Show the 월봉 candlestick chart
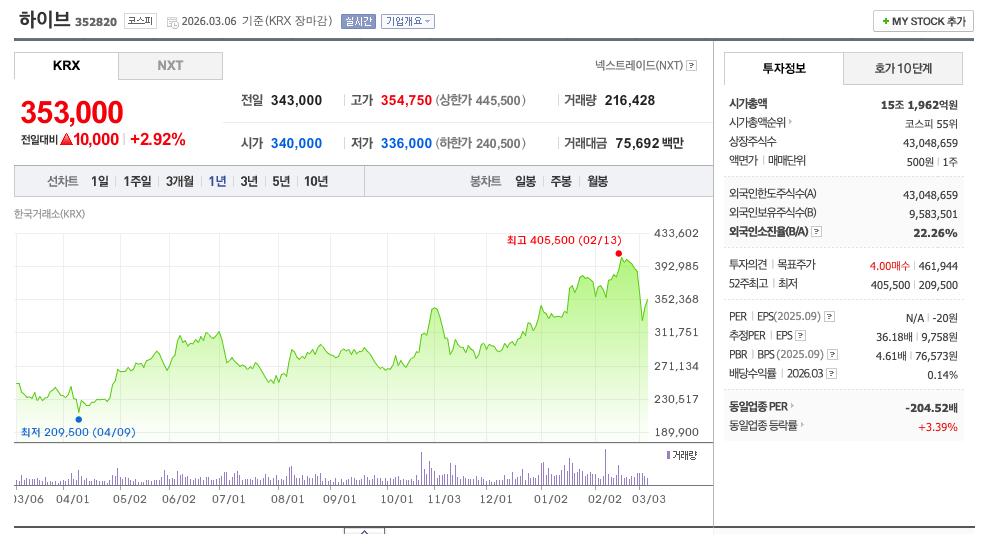This screenshot has height=534, width=990. pos(597,182)
